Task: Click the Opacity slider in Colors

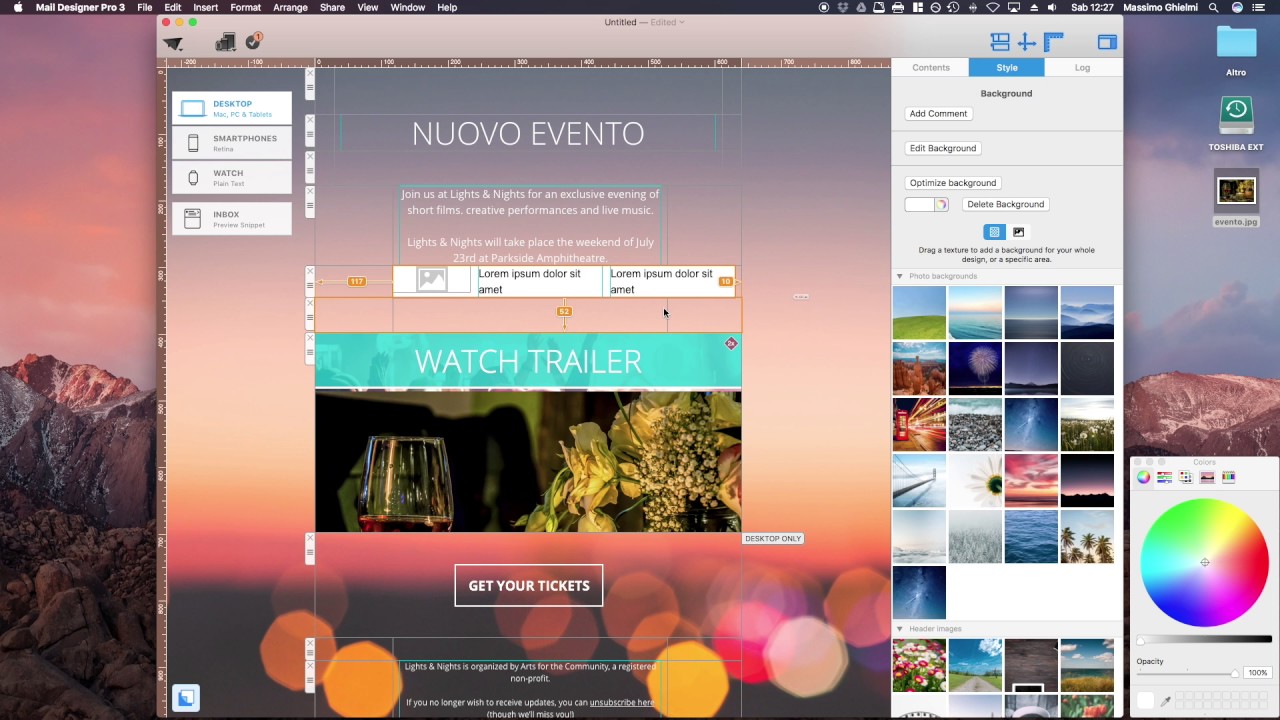Action: tap(1187, 673)
